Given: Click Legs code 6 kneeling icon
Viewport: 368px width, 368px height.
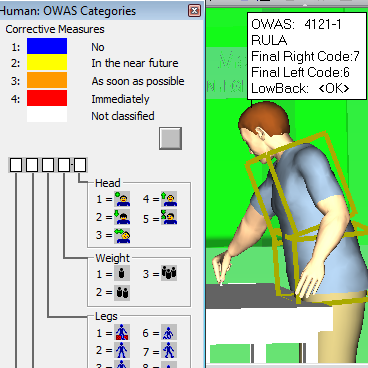Looking at the screenshot, I should 169,332.
